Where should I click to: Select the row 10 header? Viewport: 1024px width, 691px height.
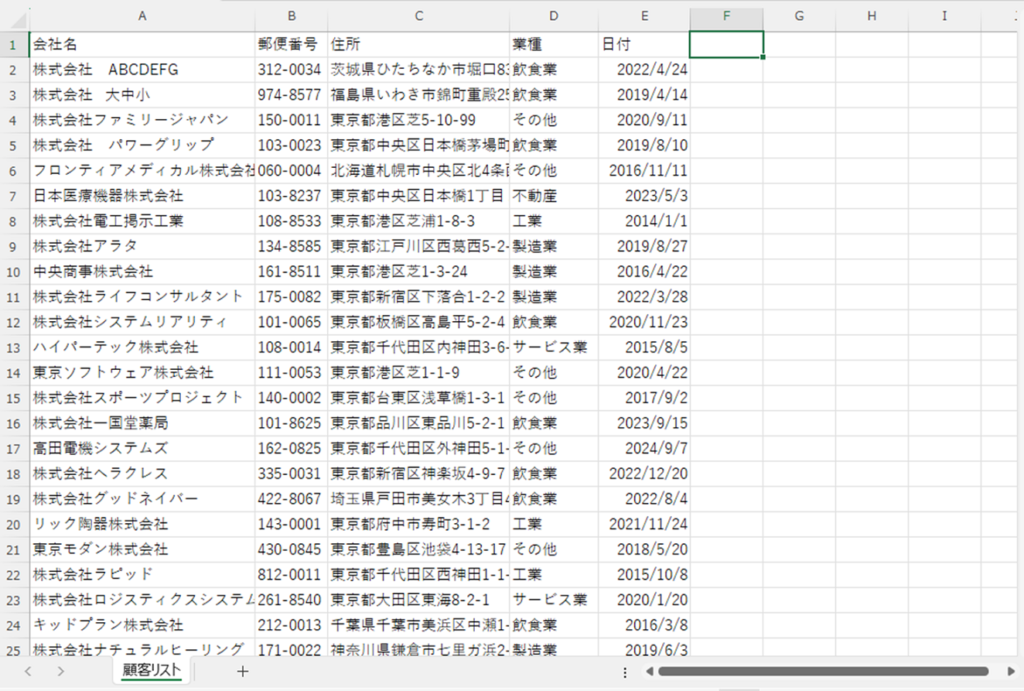(14, 271)
